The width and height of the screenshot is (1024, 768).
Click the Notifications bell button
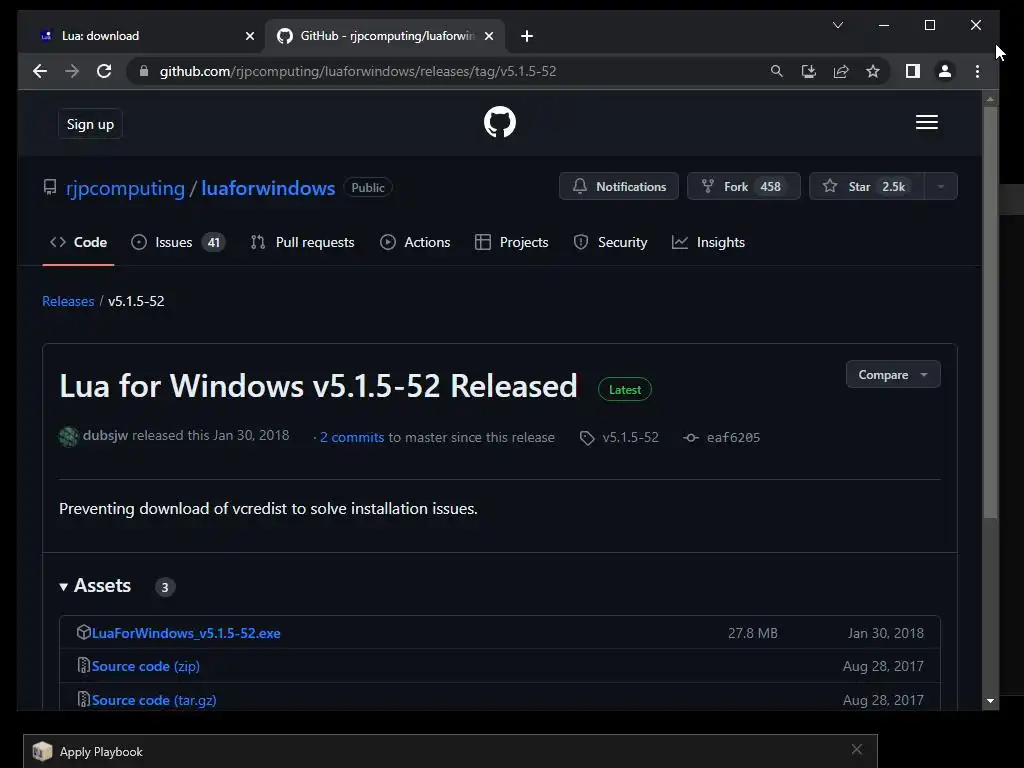click(619, 186)
